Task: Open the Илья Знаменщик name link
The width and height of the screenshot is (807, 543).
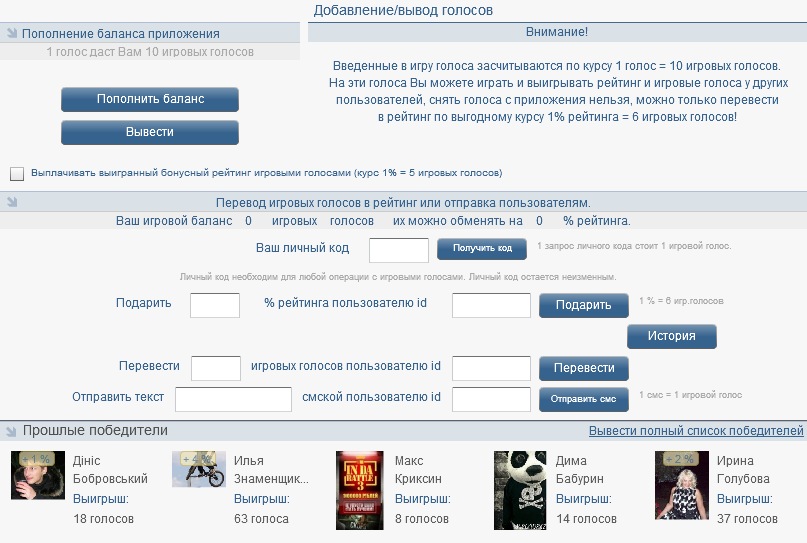Action: [271, 470]
